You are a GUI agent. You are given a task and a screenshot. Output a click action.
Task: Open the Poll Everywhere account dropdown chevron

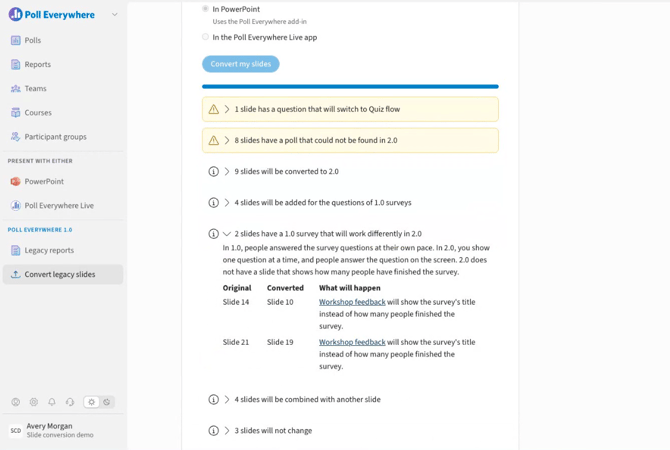pos(115,15)
